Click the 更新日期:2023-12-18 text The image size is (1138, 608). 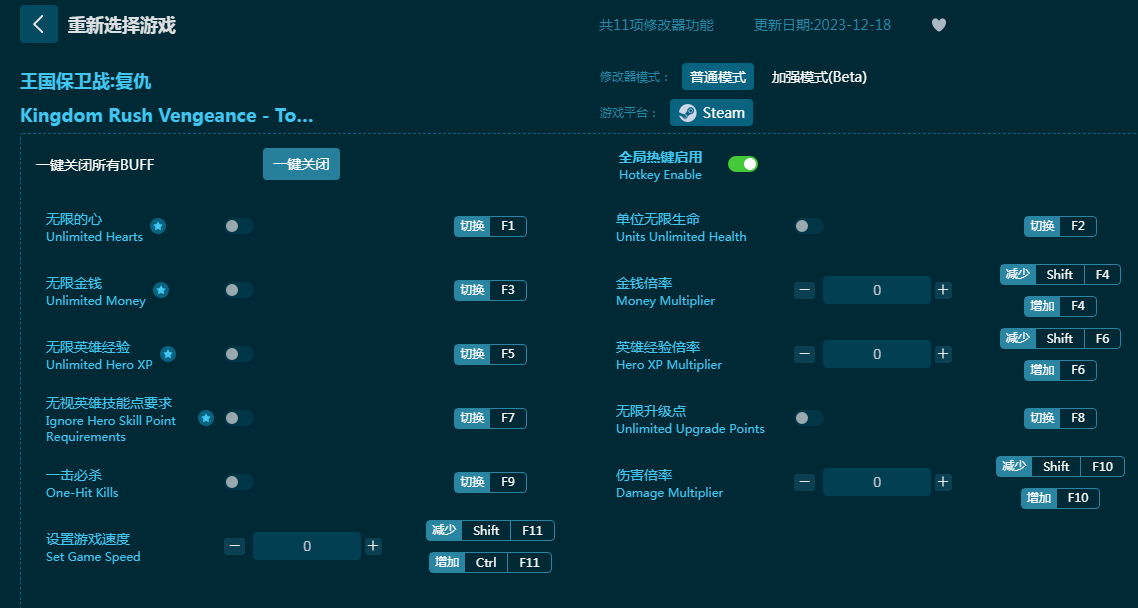822,25
